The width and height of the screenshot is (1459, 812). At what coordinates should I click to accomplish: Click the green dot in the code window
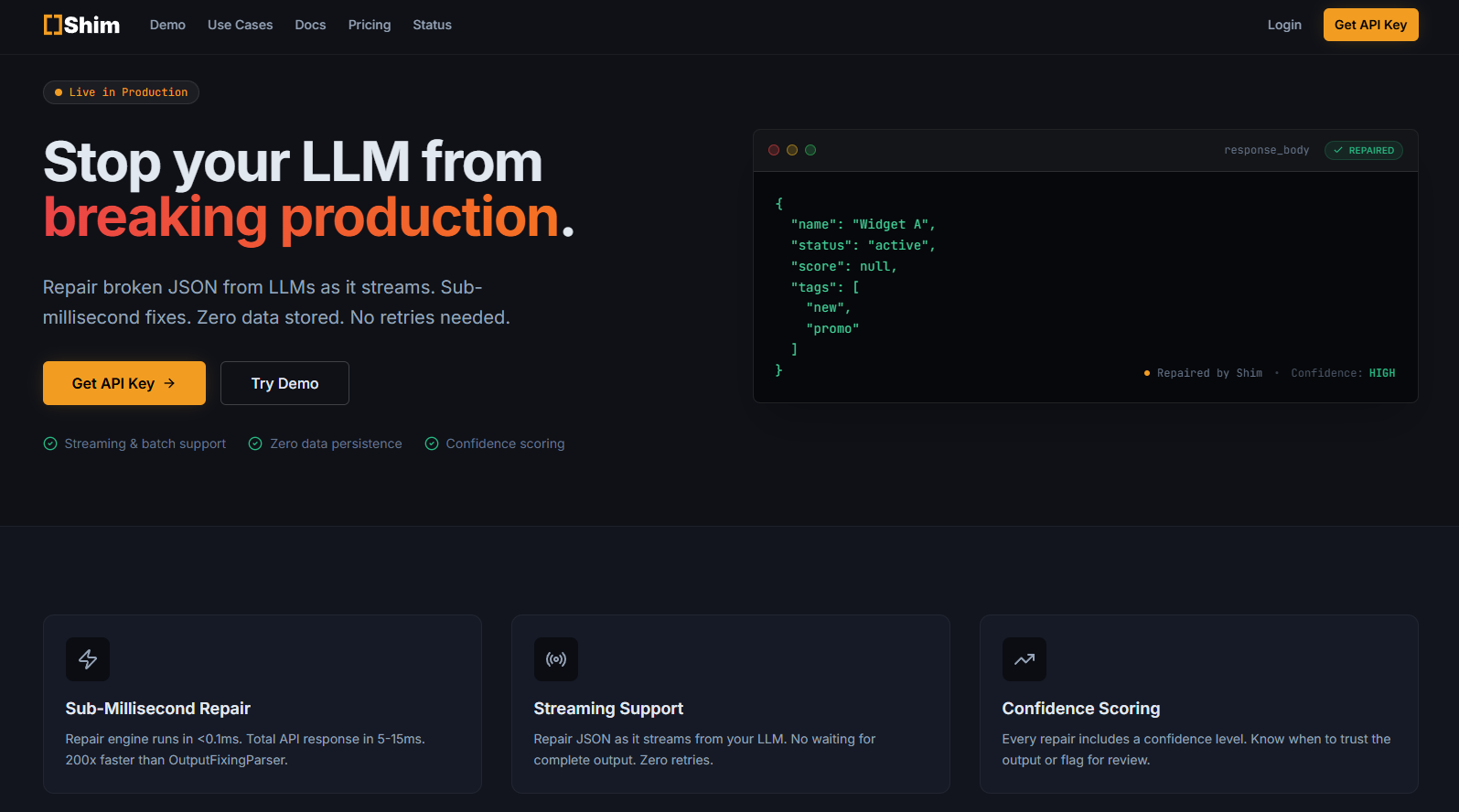810,150
